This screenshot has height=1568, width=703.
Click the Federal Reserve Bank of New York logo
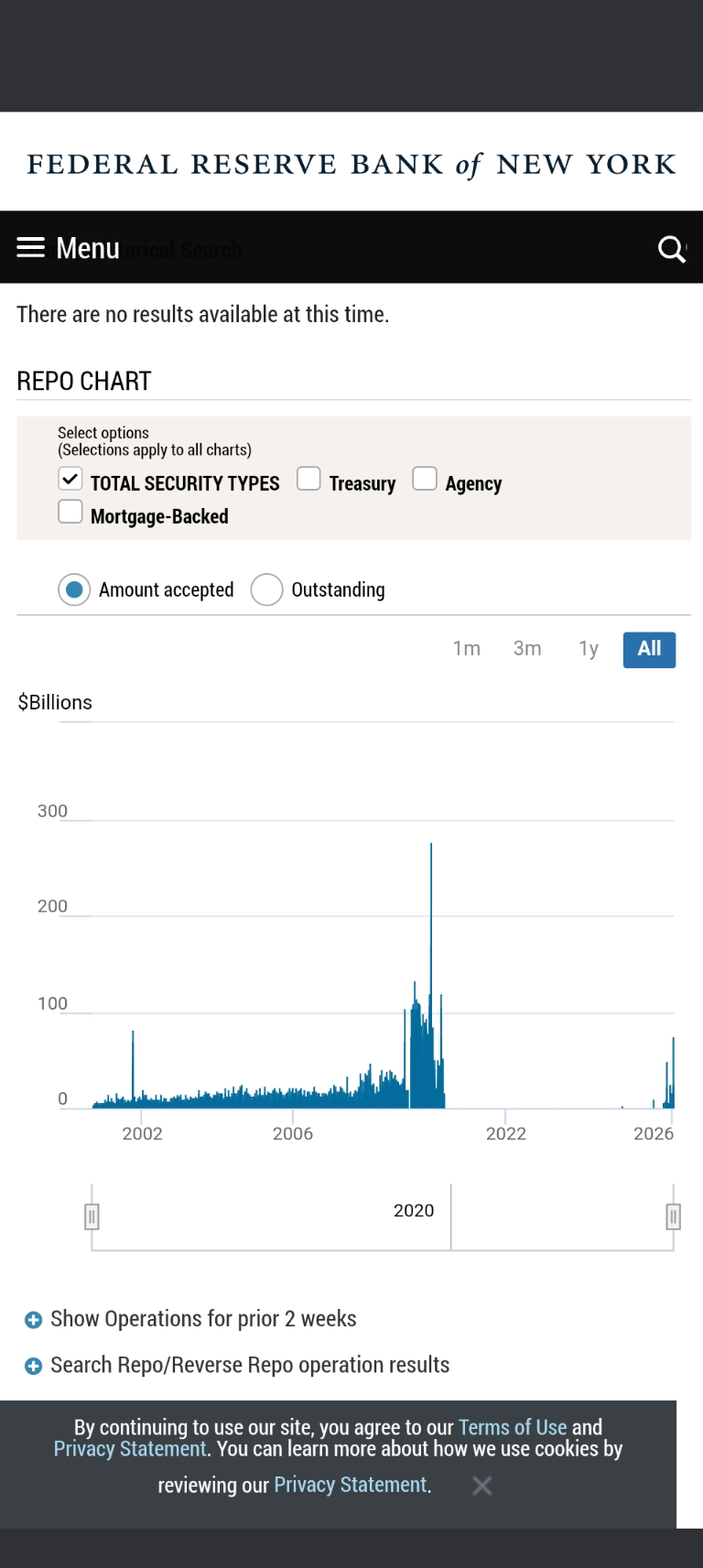click(x=351, y=165)
